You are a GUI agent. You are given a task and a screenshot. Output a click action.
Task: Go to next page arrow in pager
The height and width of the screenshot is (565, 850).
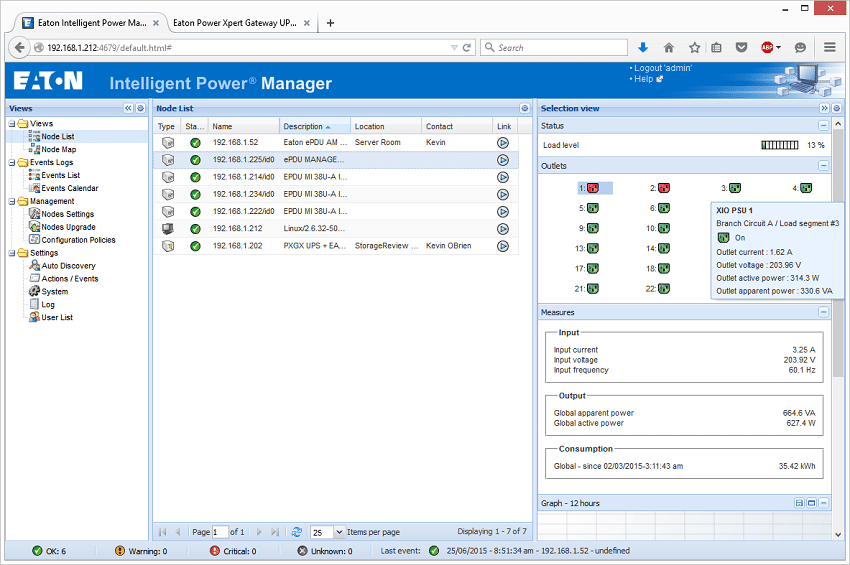click(x=259, y=532)
